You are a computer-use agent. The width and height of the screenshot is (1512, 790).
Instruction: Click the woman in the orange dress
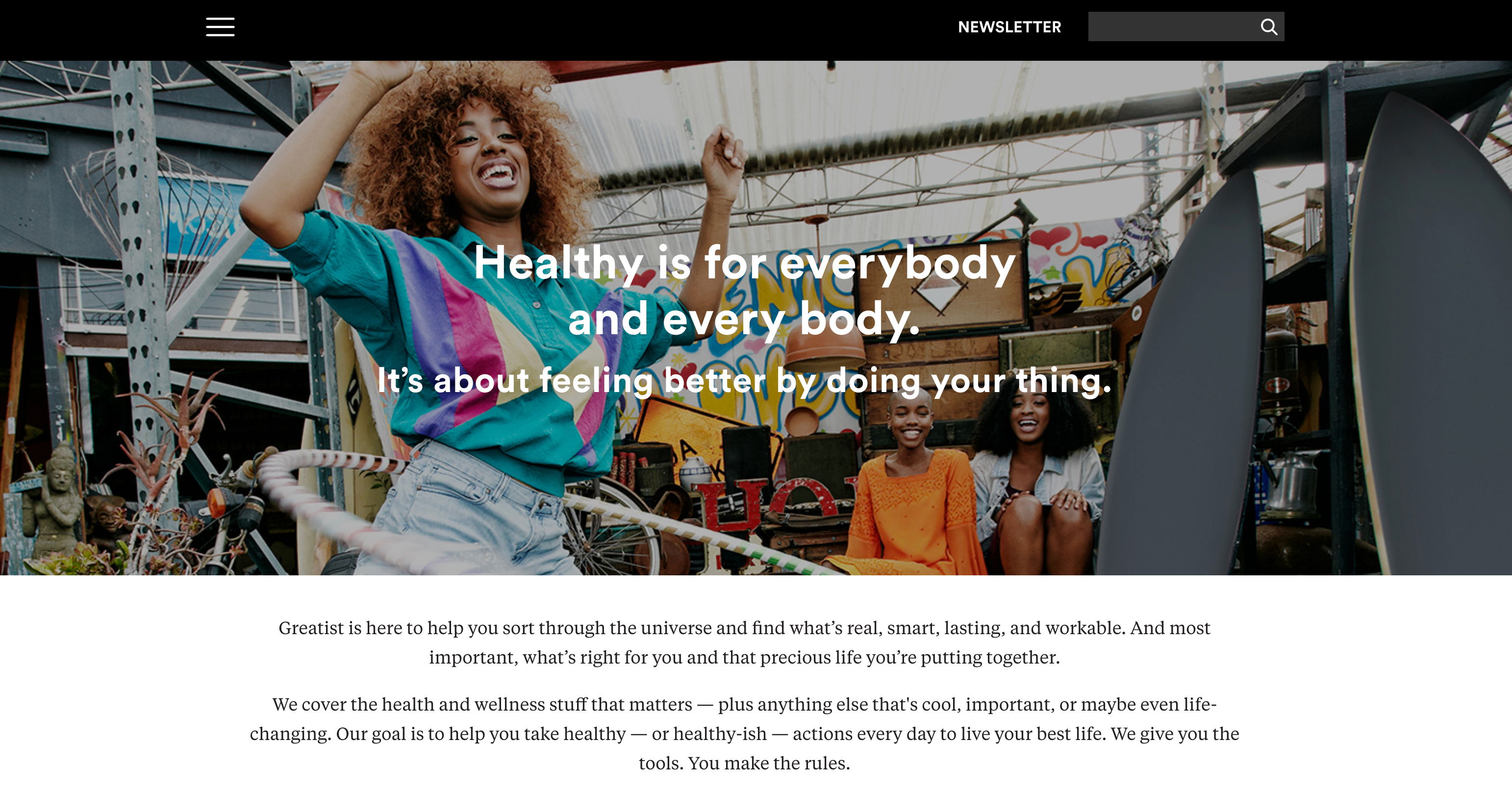[x=913, y=487]
